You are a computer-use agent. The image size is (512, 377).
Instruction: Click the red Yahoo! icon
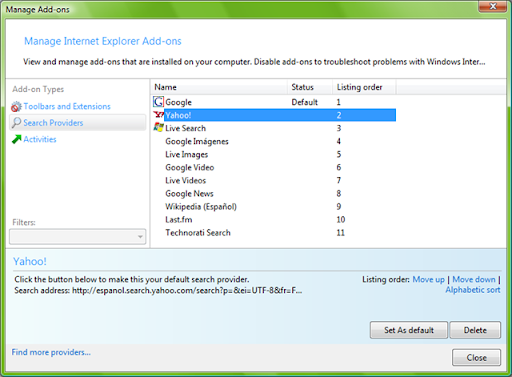click(x=159, y=115)
